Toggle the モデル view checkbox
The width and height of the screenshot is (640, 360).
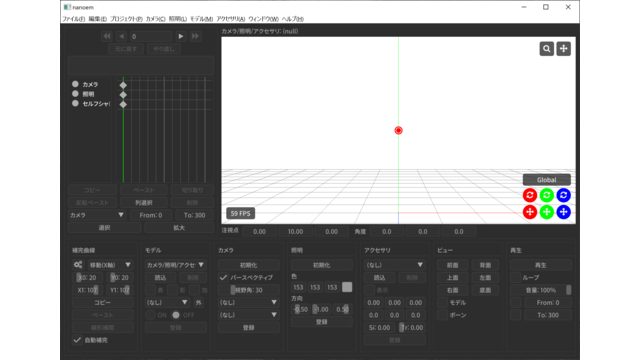pos(442,302)
